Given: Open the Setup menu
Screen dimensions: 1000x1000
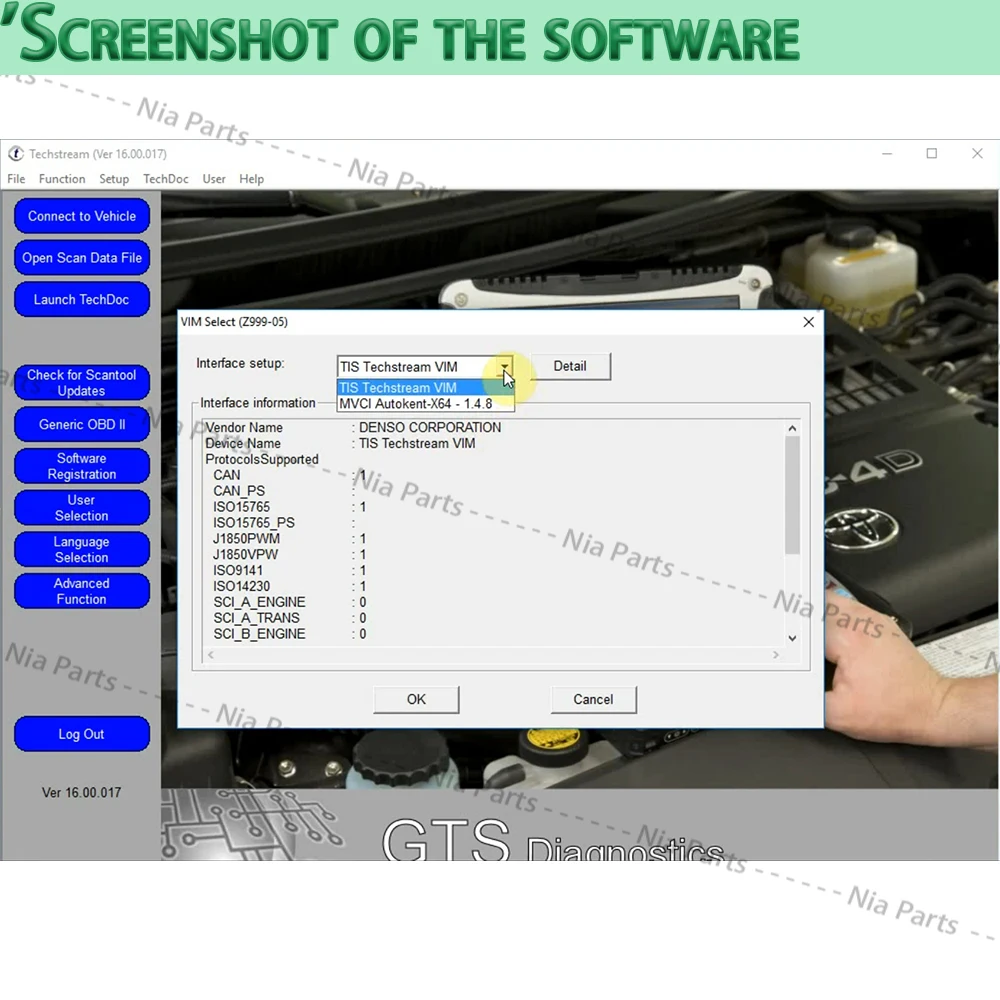Looking at the screenshot, I should [x=114, y=179].
